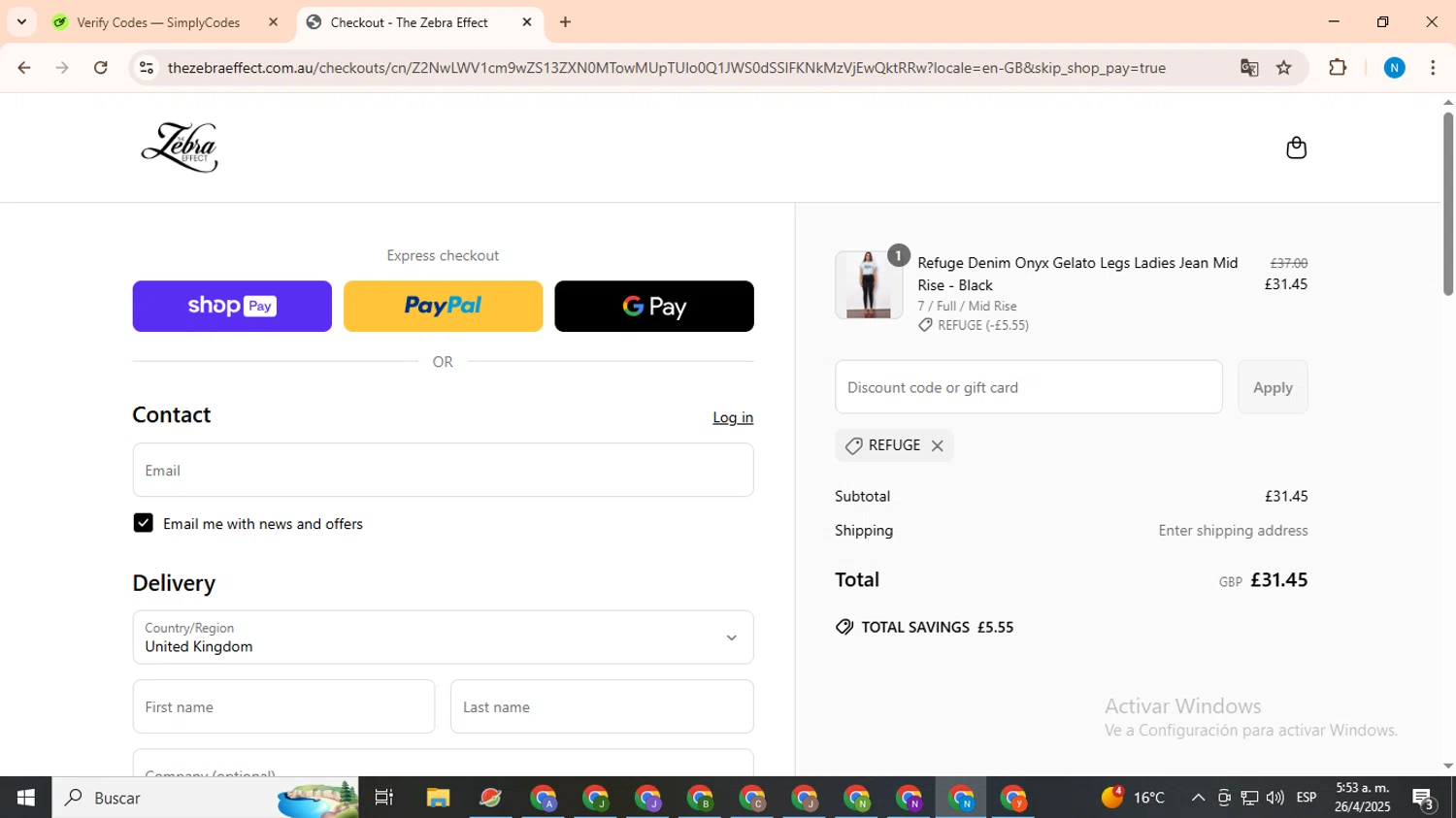Image resolution: width=1456 pixels, height=818 pixels.
Task: Open Chrome profile C taskbar icon
Action: point(752,798)
